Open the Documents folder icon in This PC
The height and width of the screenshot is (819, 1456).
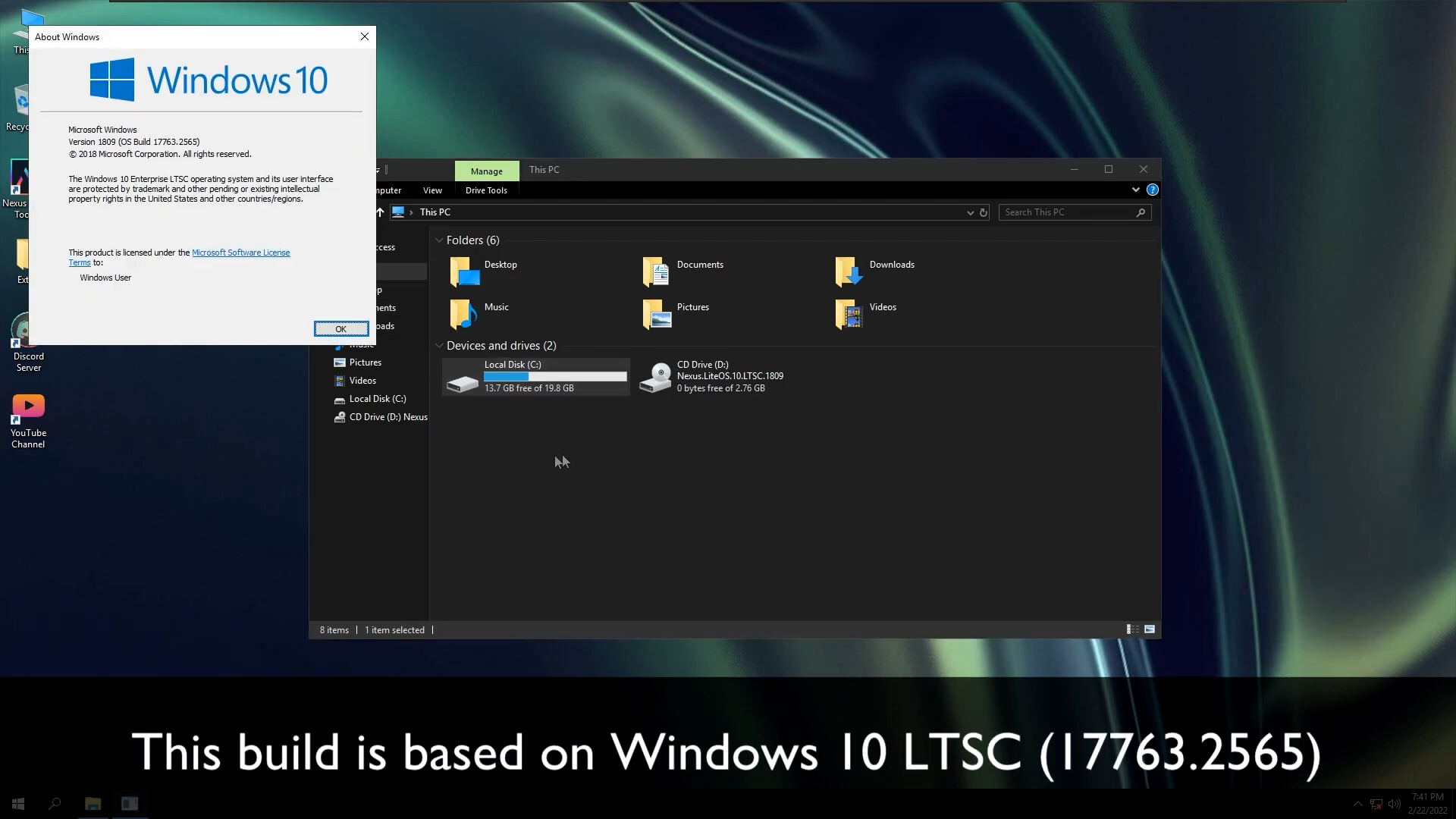click(656, 271)
